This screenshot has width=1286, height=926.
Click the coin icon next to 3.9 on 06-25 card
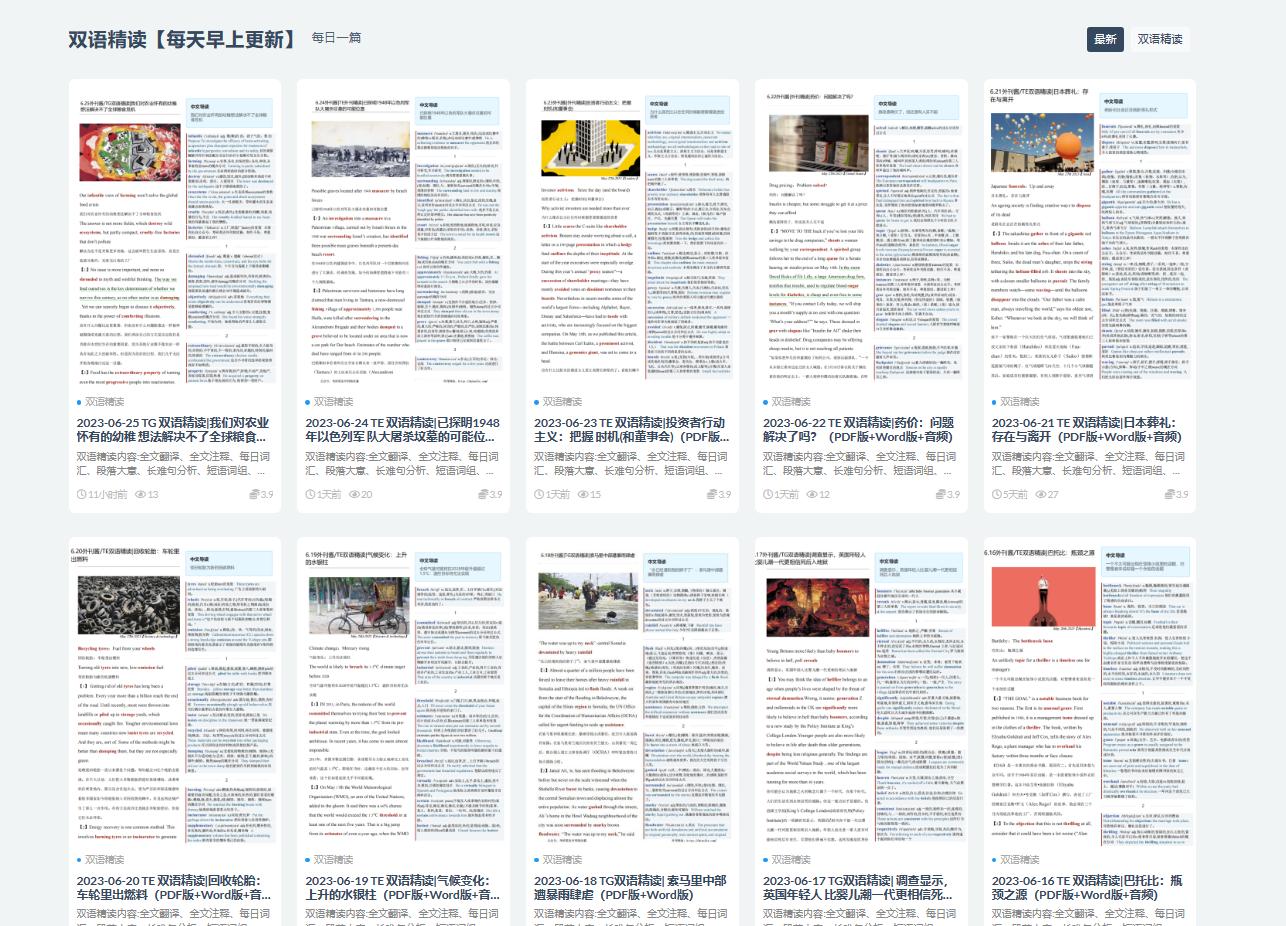click(x=253, y=492)
